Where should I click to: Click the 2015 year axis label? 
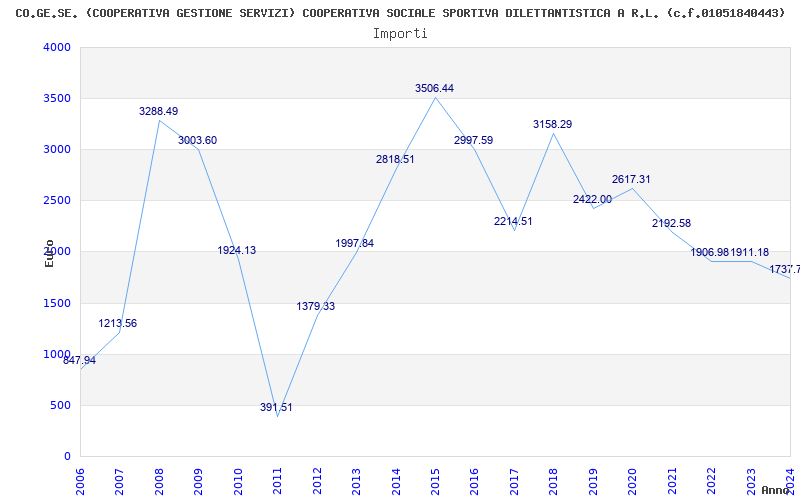pos(435,481)
